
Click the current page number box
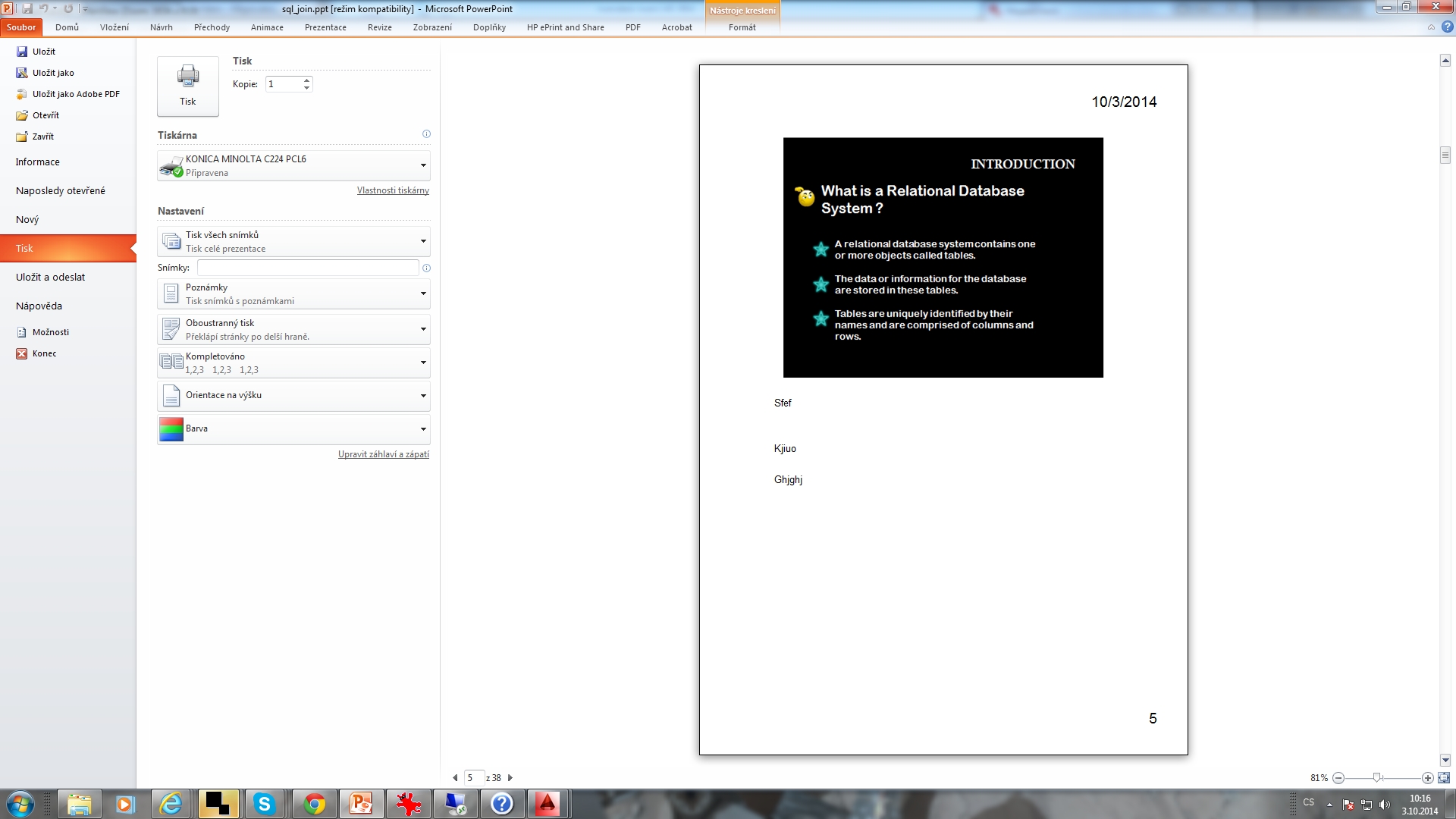coord(474,777)
